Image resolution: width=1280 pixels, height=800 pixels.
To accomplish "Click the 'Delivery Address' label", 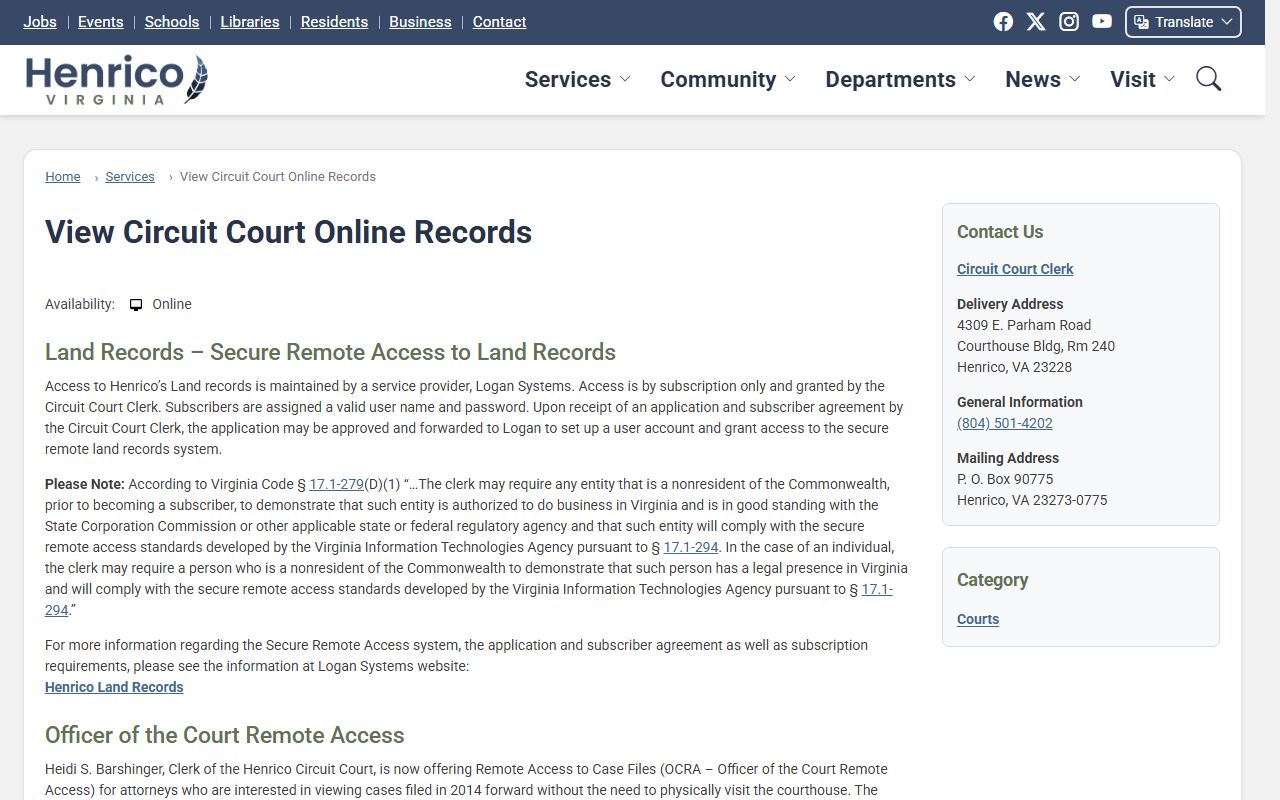I will pos(1010,304).
